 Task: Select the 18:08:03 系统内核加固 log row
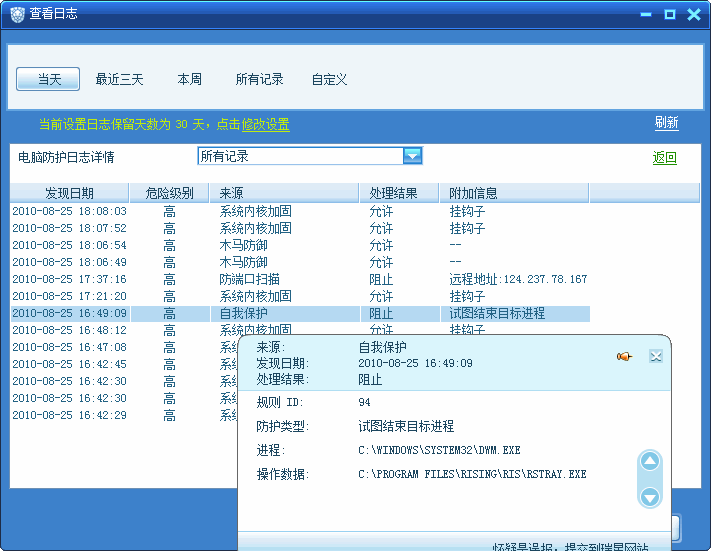tap(300, 211)
